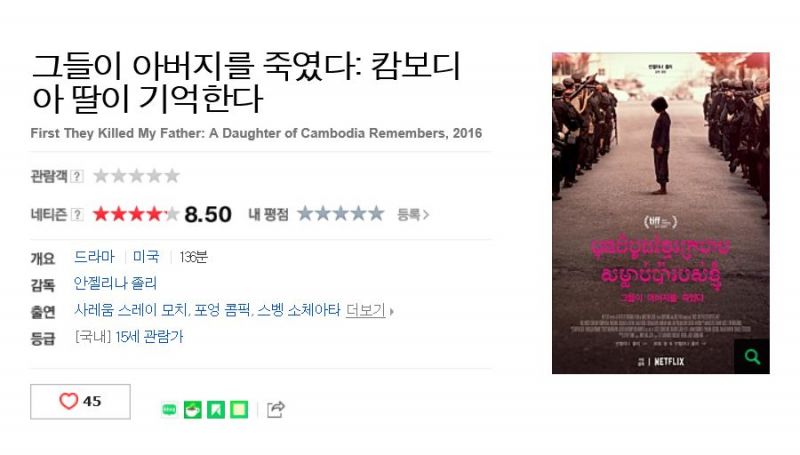This screenshot has height=455, width=800.
Task: Open the share arrow icon
Action: tap(276, 409)
